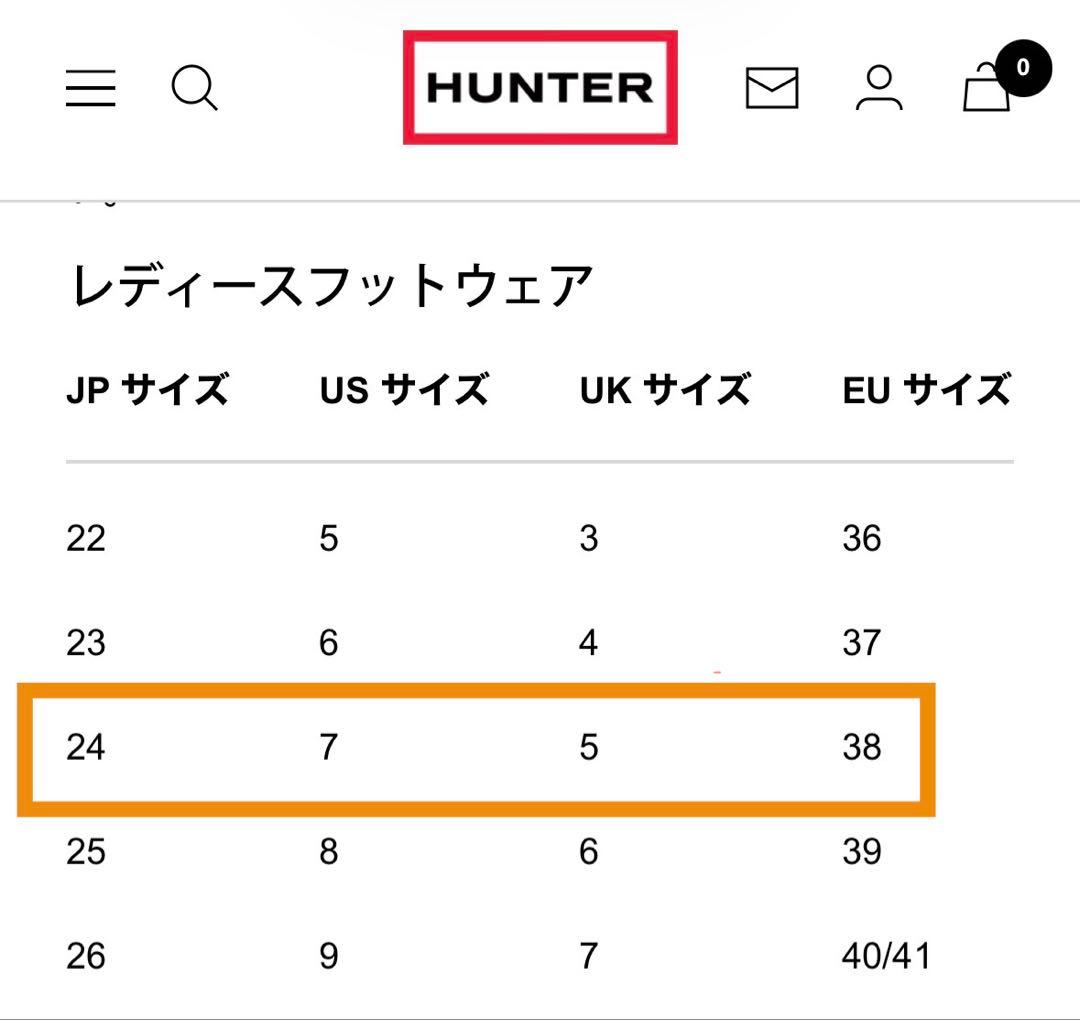The image size is (1080, 1020).
Task: Open the hamburger navigation menu
Action: point(89,89)
